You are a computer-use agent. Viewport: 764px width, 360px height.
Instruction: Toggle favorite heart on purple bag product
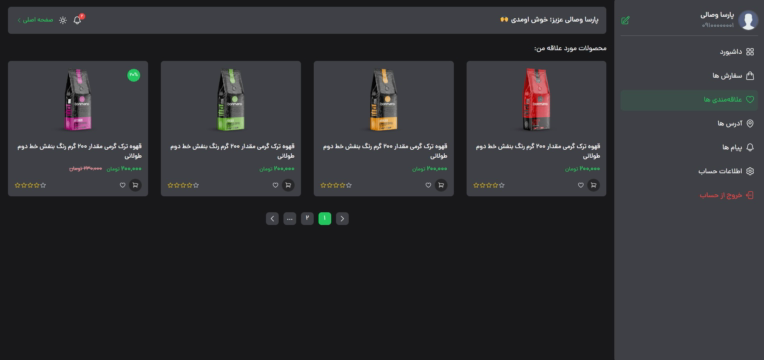click(122, 185)
